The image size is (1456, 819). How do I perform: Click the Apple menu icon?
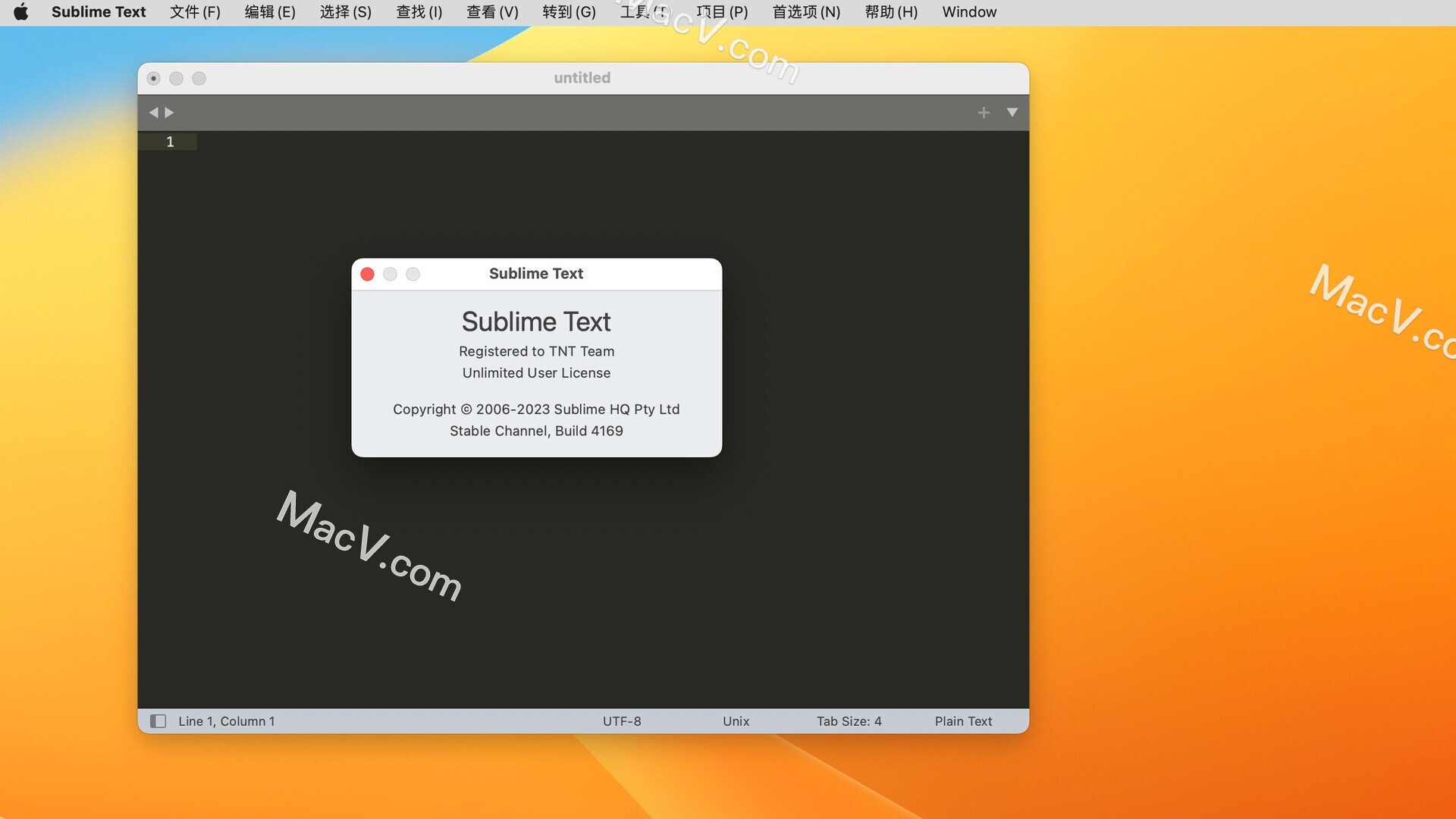click(21, 11)
